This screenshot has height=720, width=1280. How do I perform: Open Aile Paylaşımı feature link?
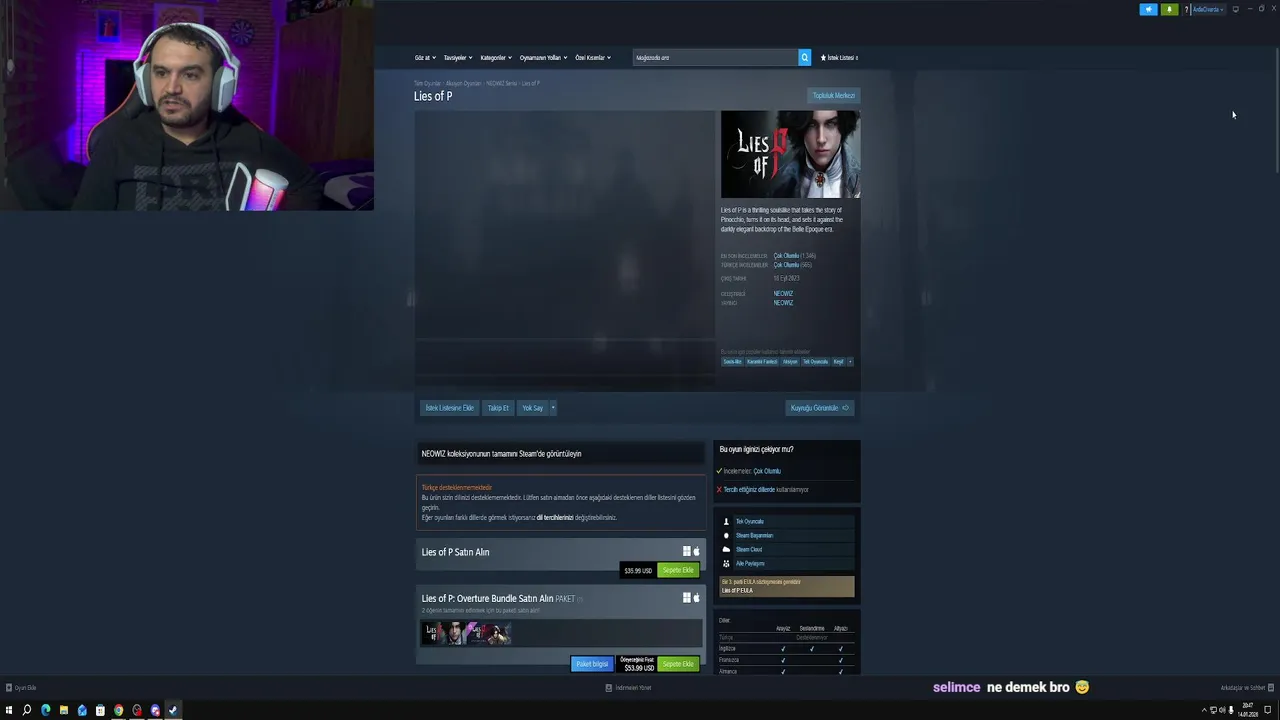pyautogui.click(x=750, y=564)
